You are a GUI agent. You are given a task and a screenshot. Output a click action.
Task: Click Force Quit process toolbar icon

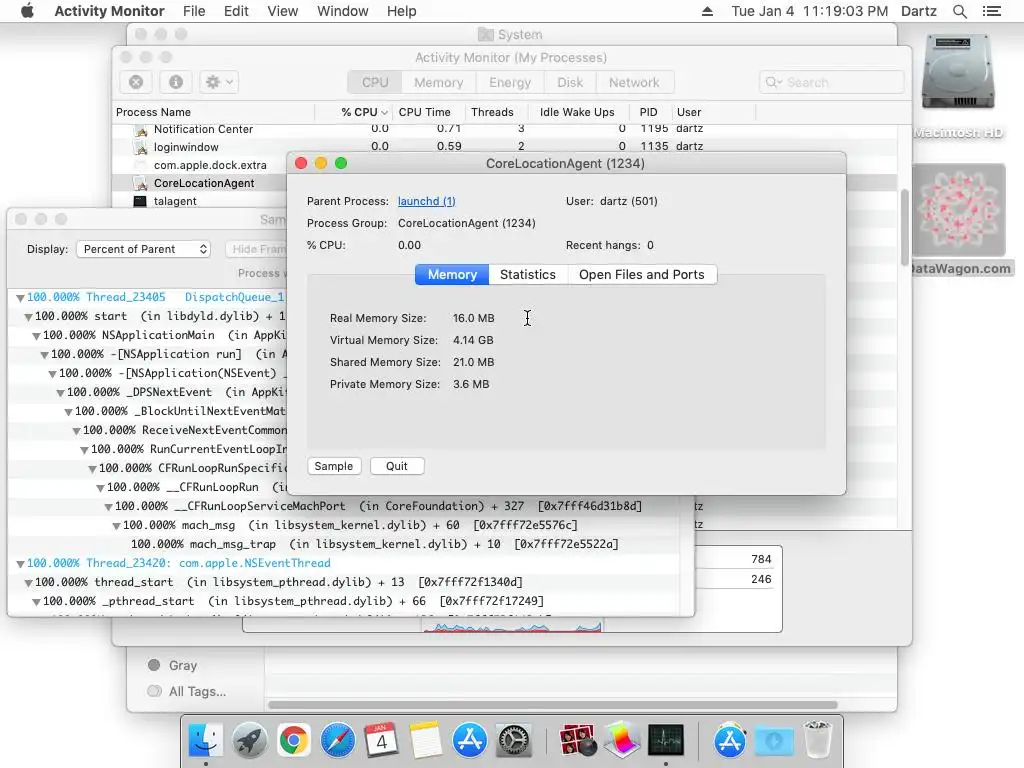pyautogui.click(x=136, y=82)
